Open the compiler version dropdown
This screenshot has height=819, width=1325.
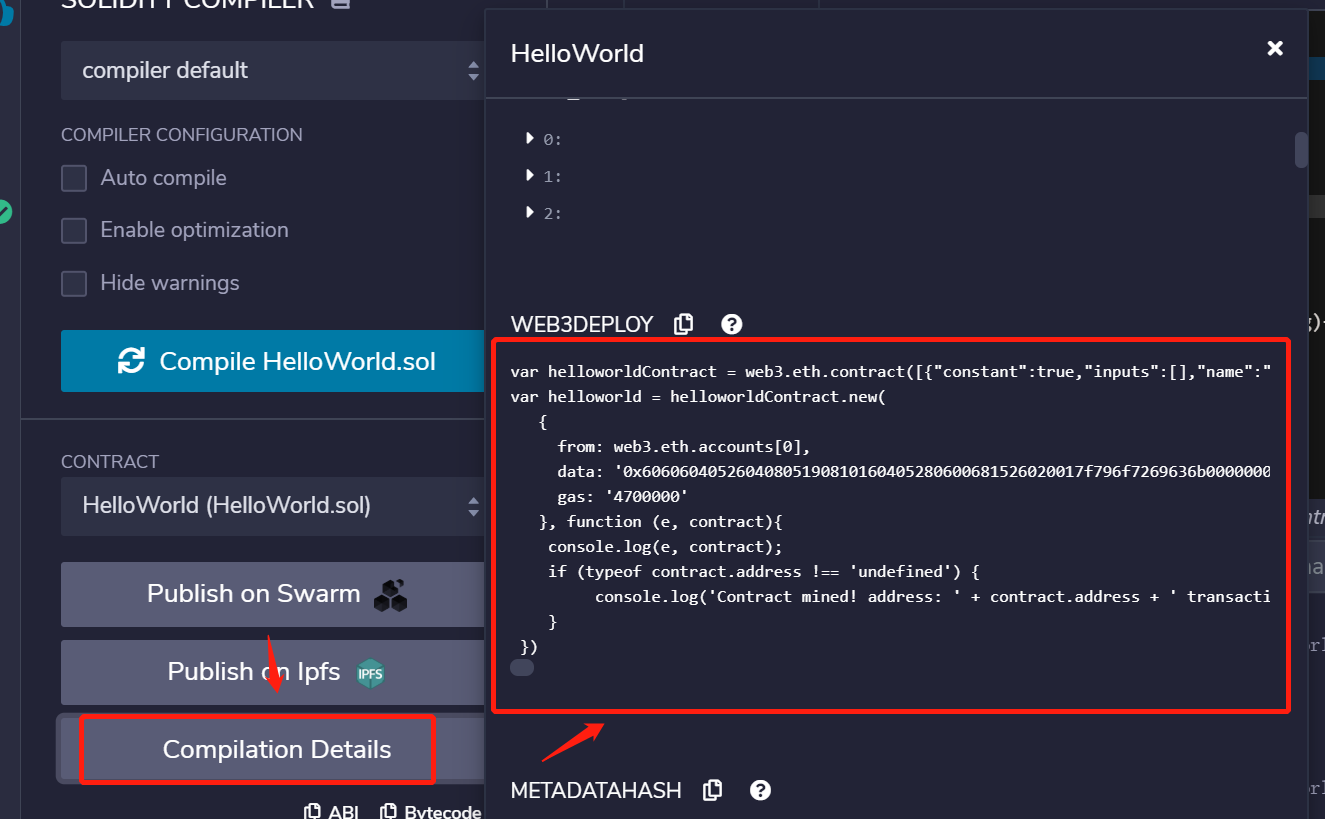tap(272, 70)
